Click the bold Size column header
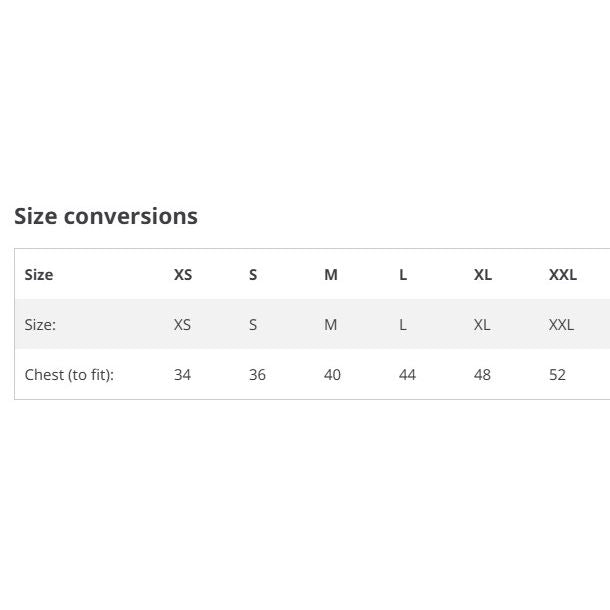Viewport: 610px width, 610px height. [39, 274]
